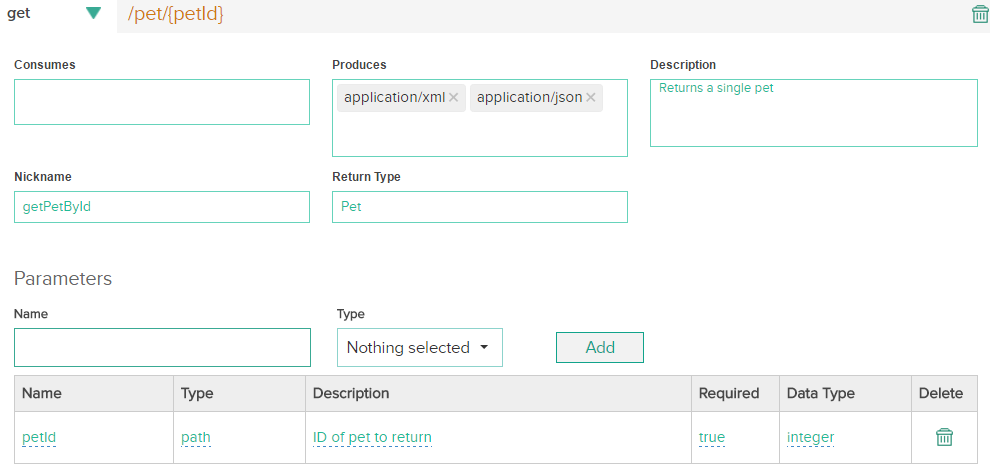
Task: Click into the Consumes field
Action: pos(162,102)
